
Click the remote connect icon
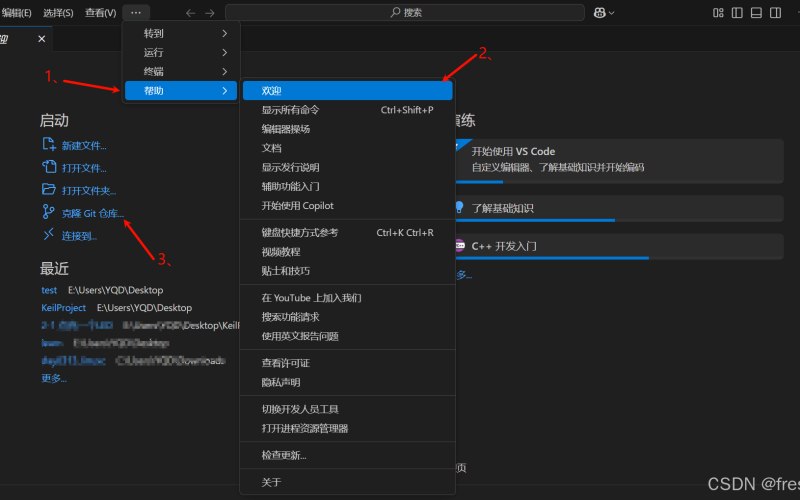point(48,234)
